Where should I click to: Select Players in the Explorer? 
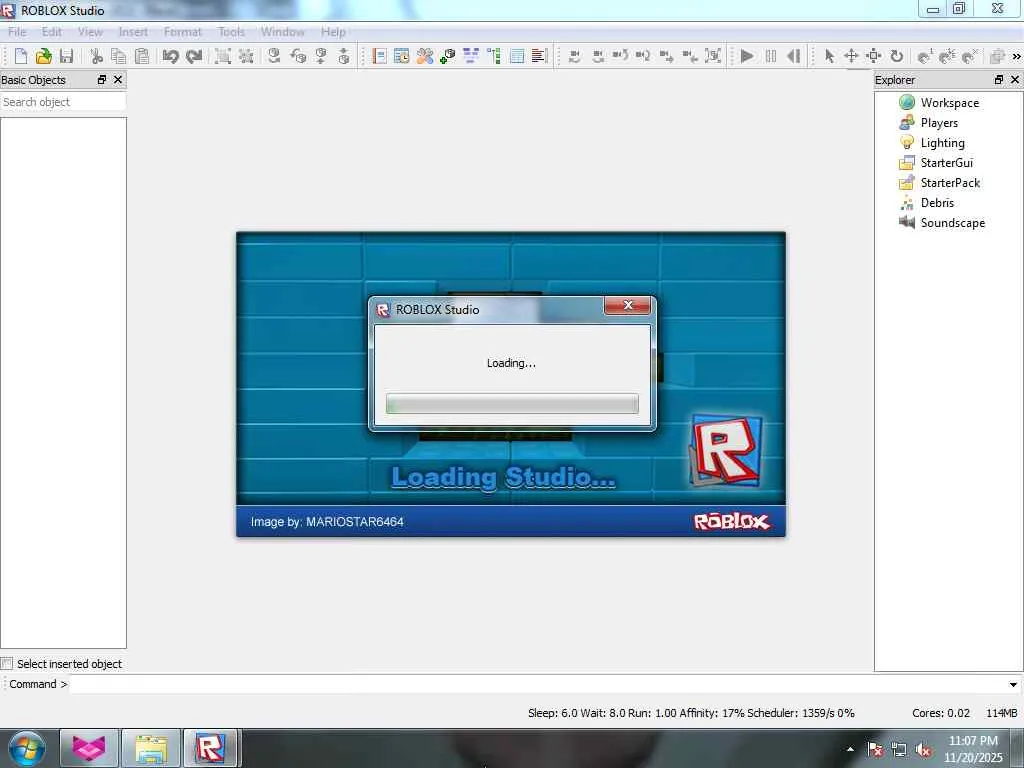click(939, 123)
